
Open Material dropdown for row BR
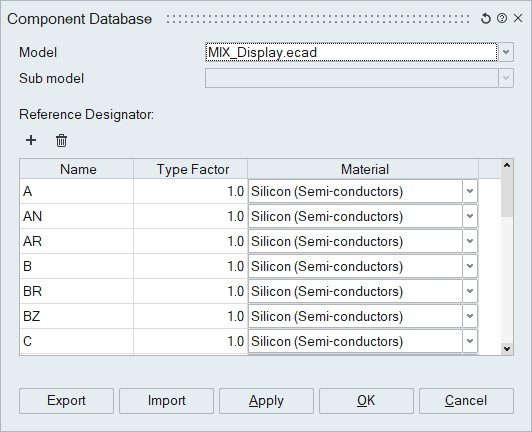pyautogui.click(x=470, y=291)
